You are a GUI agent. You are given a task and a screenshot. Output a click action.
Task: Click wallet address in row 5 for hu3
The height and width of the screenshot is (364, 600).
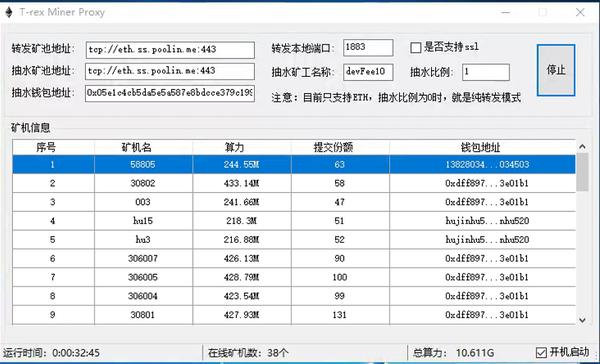(x=487, y=240)
